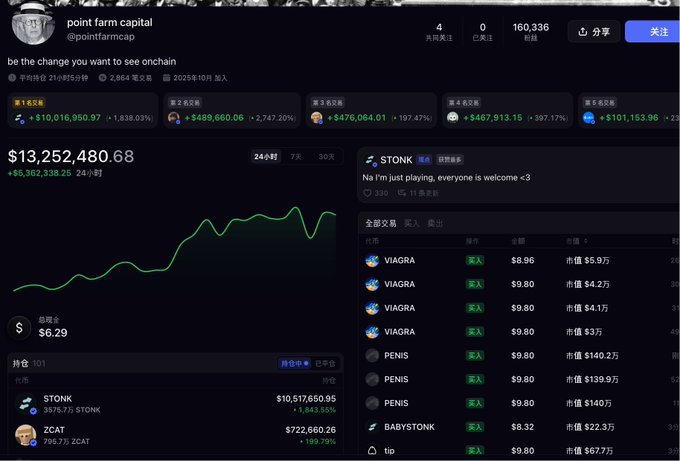Click the trades icon beside 2,864 笔交易
Image resolution: width=680 pixels, height=461 pixels.
point(102,78)
